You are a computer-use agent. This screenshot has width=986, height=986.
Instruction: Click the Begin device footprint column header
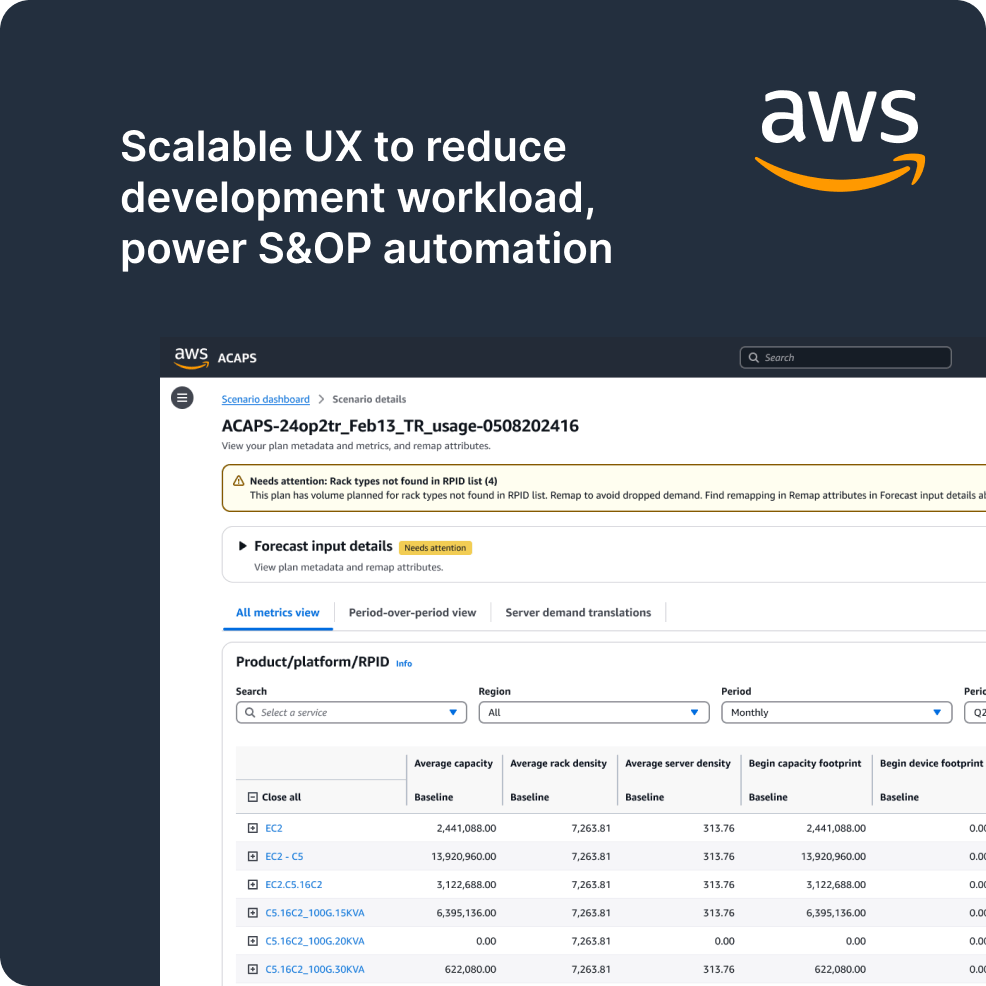click(931, 763)
